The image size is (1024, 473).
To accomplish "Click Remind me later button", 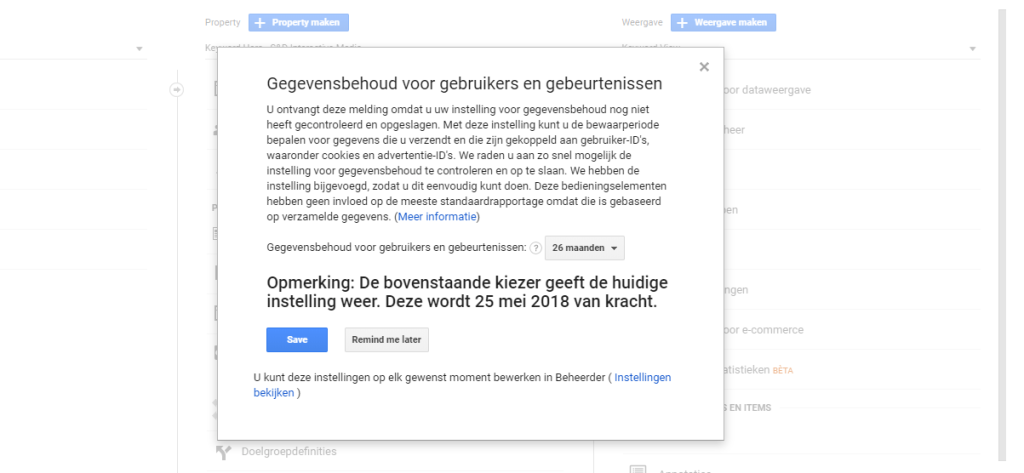I will [x=387, y=340].
